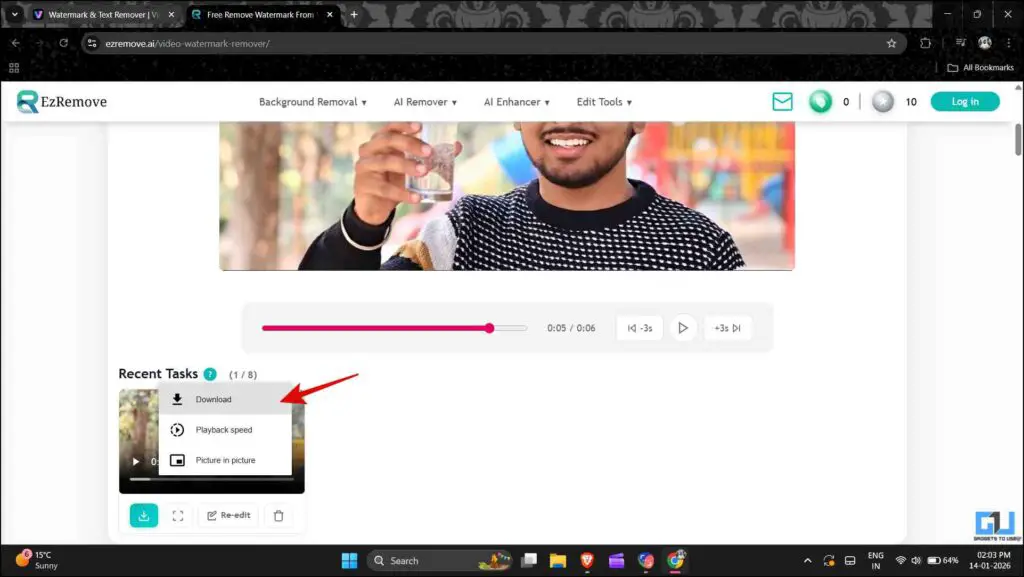
Task: Click the pink video progress slider
Action: (488, 328)
